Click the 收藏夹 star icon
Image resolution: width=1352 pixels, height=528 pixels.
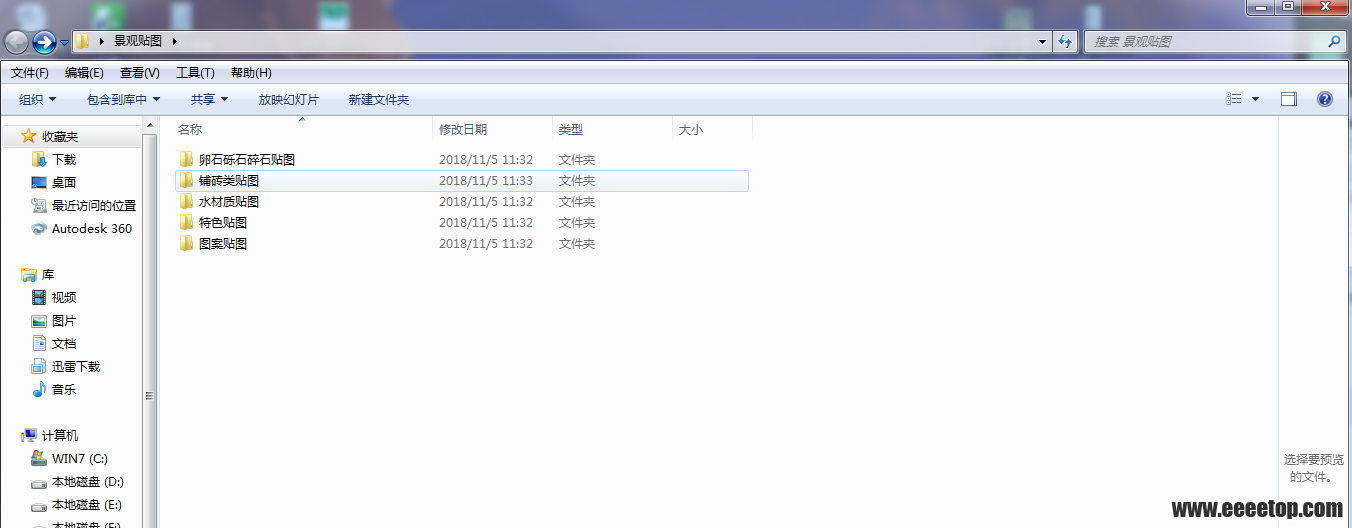(x=28, y=136)
